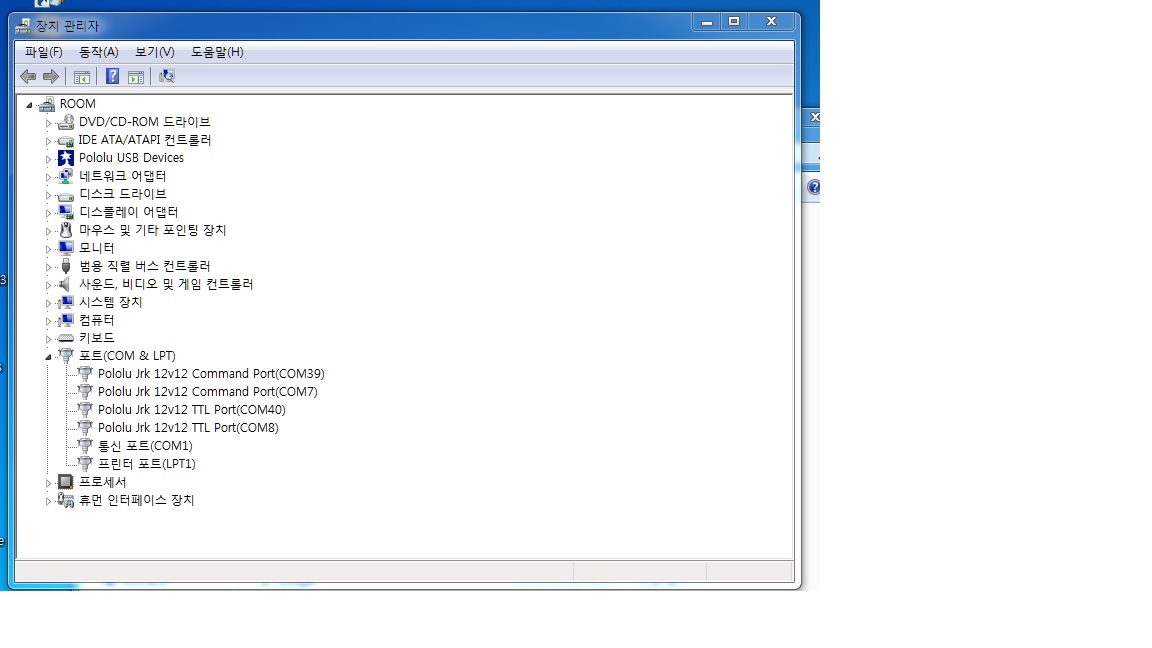Expand the 키보드 node
The width and height of the screenshot is (1152, 648).
coord(48,339)
